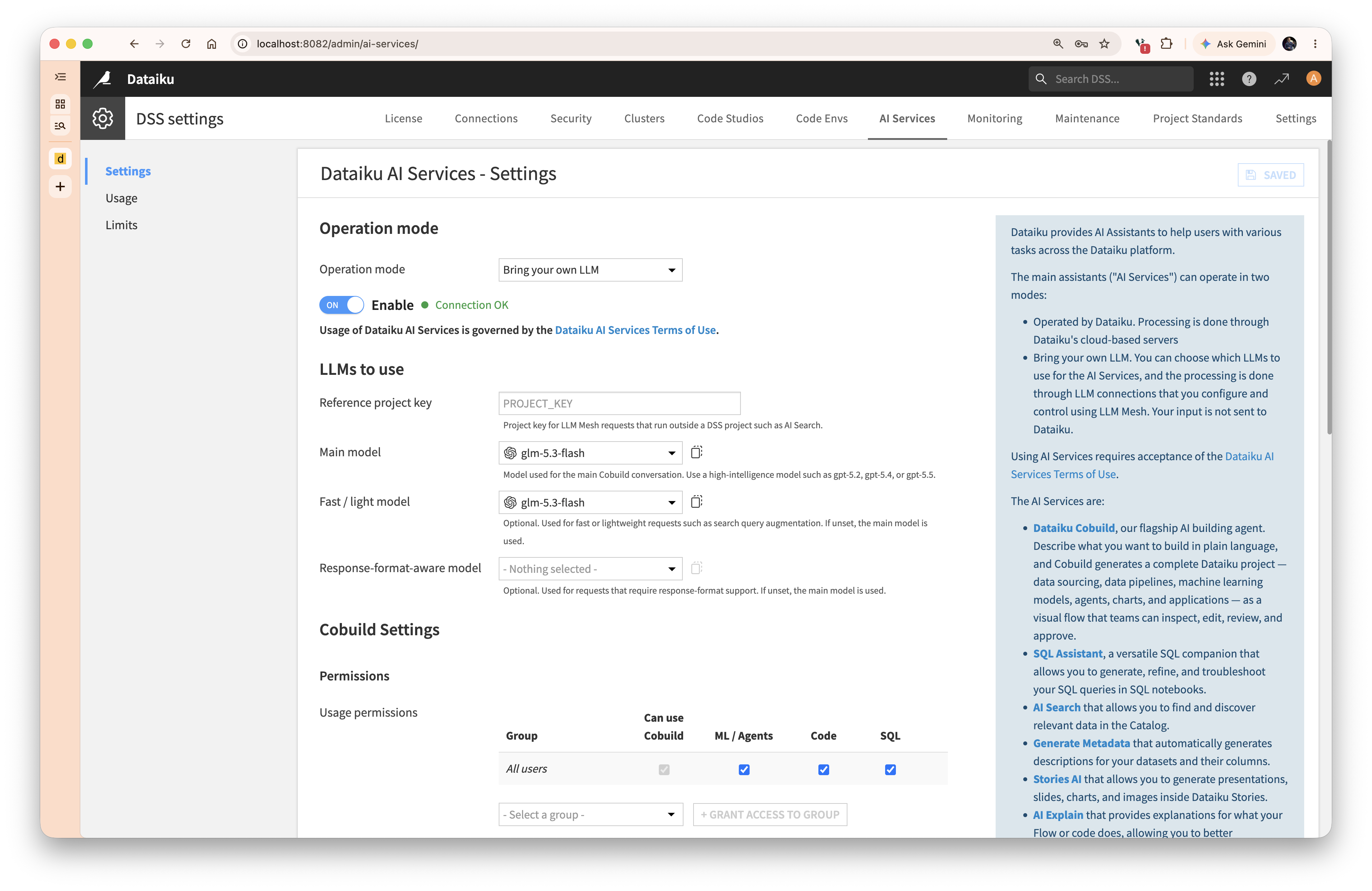Open the applications grid menu
Screen dimensions: 1372x891
coord(1216,79)
